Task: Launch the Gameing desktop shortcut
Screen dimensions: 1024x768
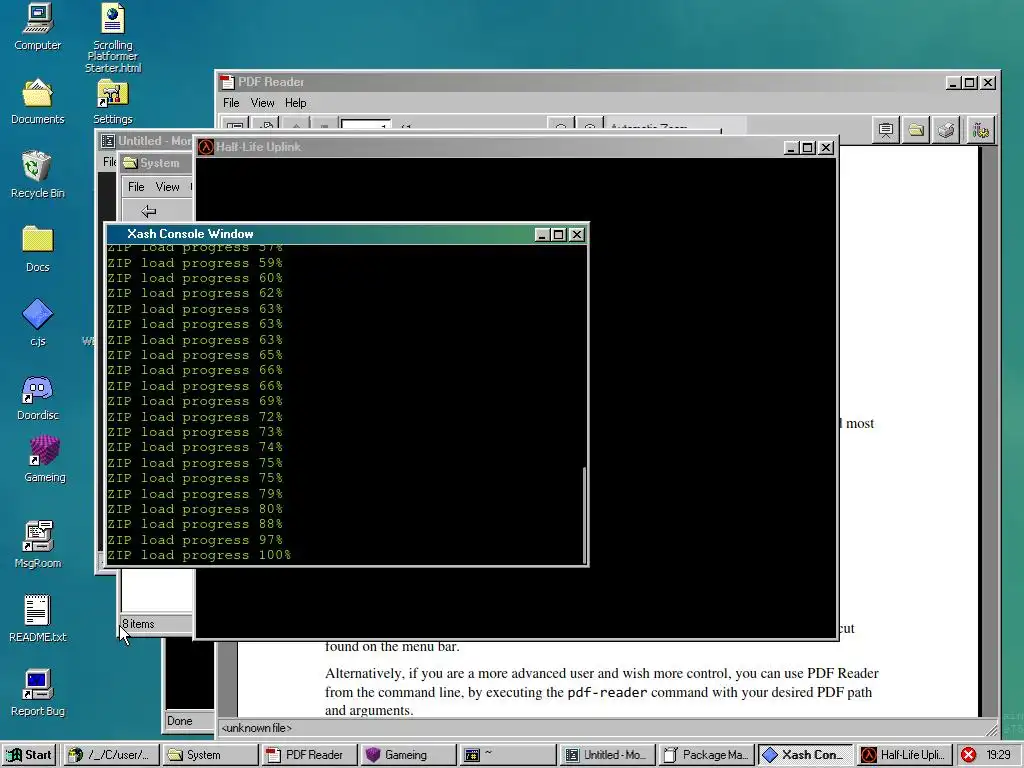Action: pos(44,459)
